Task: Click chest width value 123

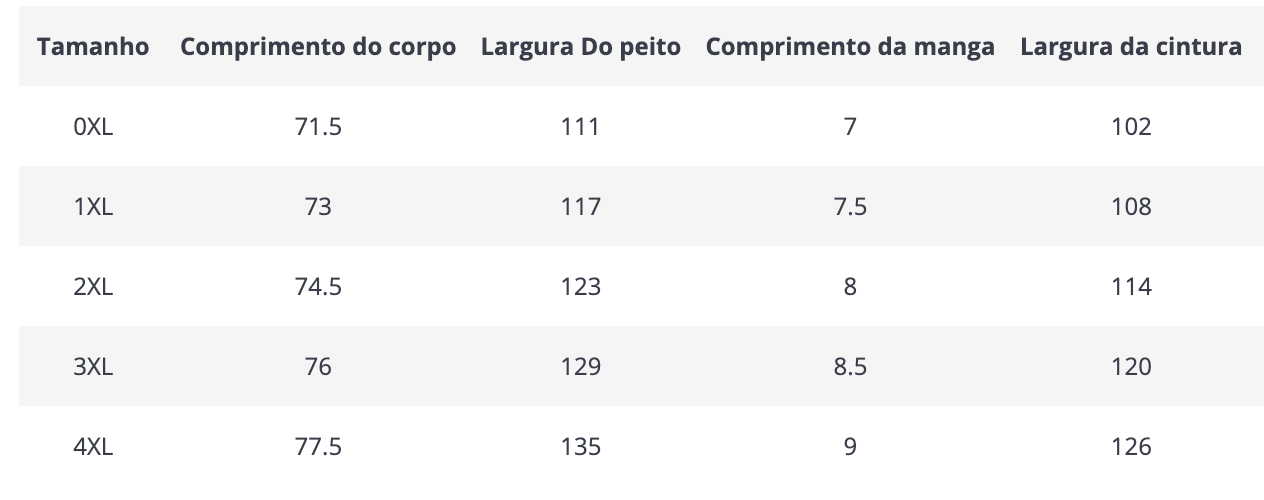Action: click(581, 287)
